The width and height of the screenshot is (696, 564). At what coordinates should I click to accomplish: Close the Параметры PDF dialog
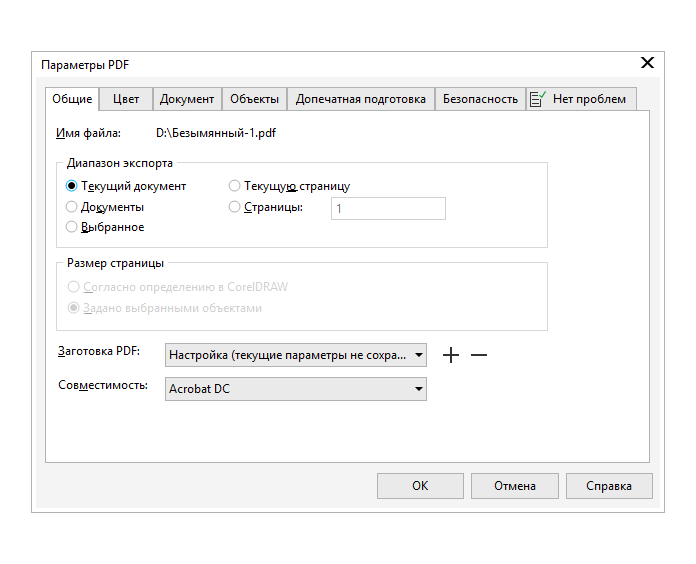pyautogui.click(x=647, y=63)
